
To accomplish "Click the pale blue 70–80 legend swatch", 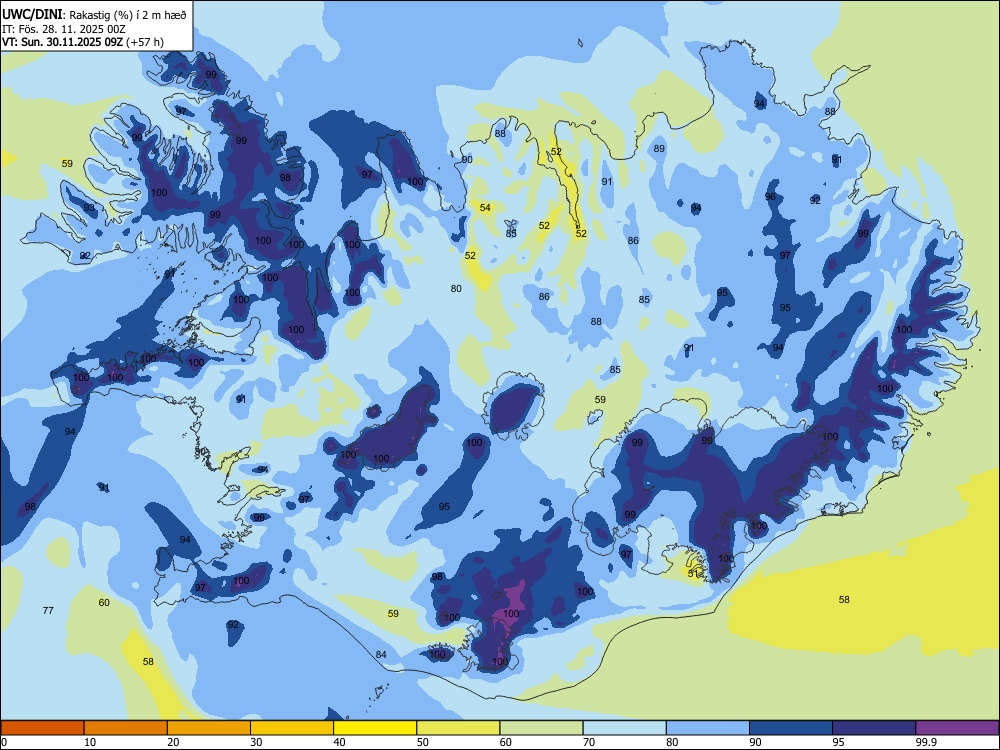I will 624,728.
